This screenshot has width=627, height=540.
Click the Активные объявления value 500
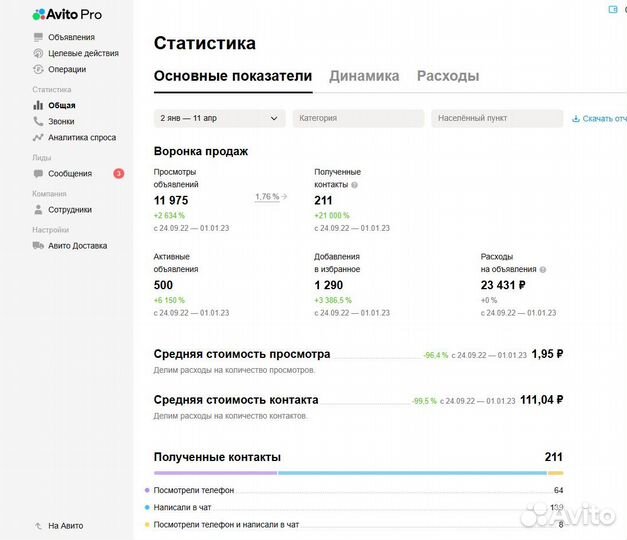163,285
